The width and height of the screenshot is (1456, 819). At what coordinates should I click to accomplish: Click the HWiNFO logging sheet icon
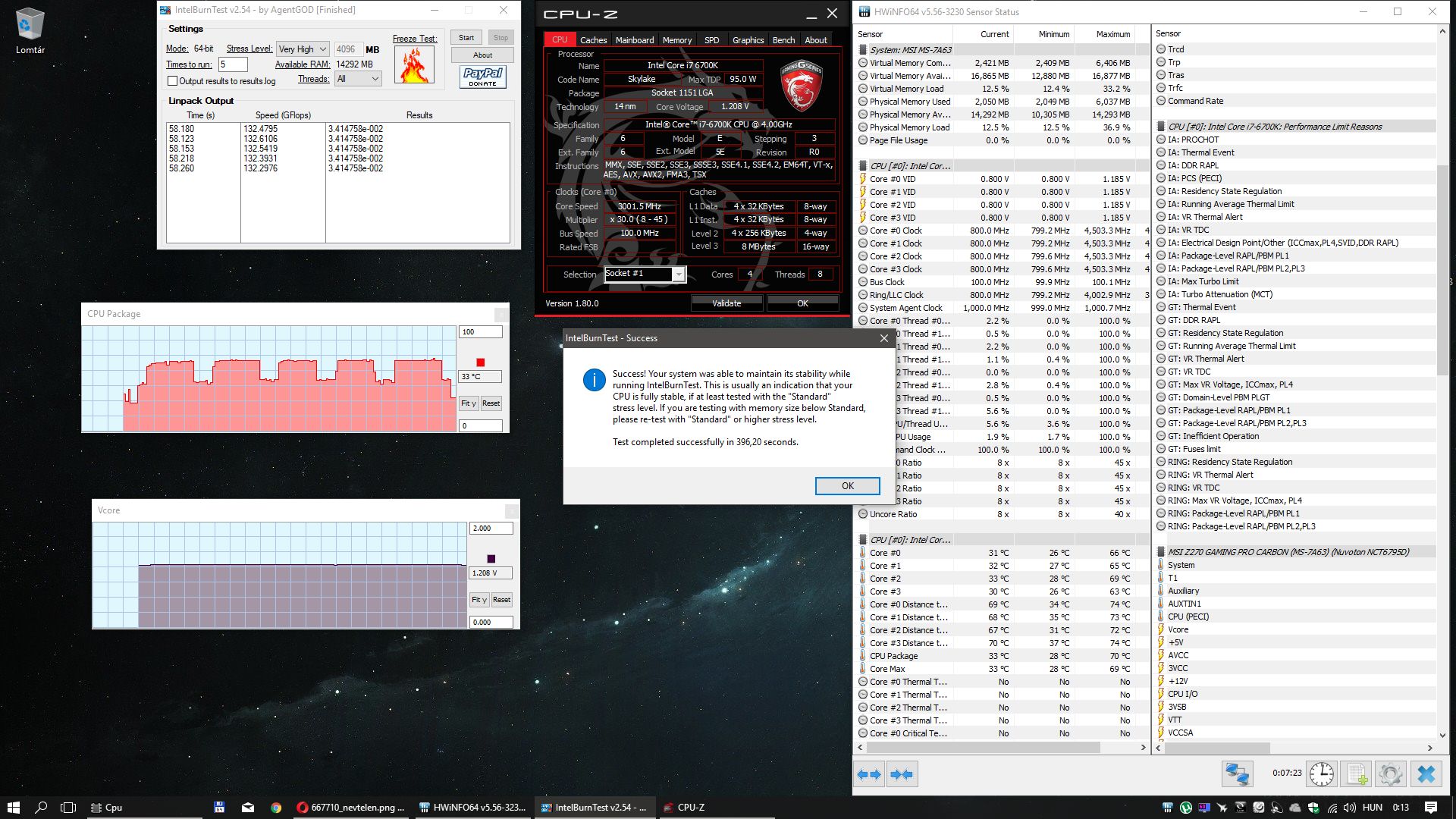[1355, 774]
